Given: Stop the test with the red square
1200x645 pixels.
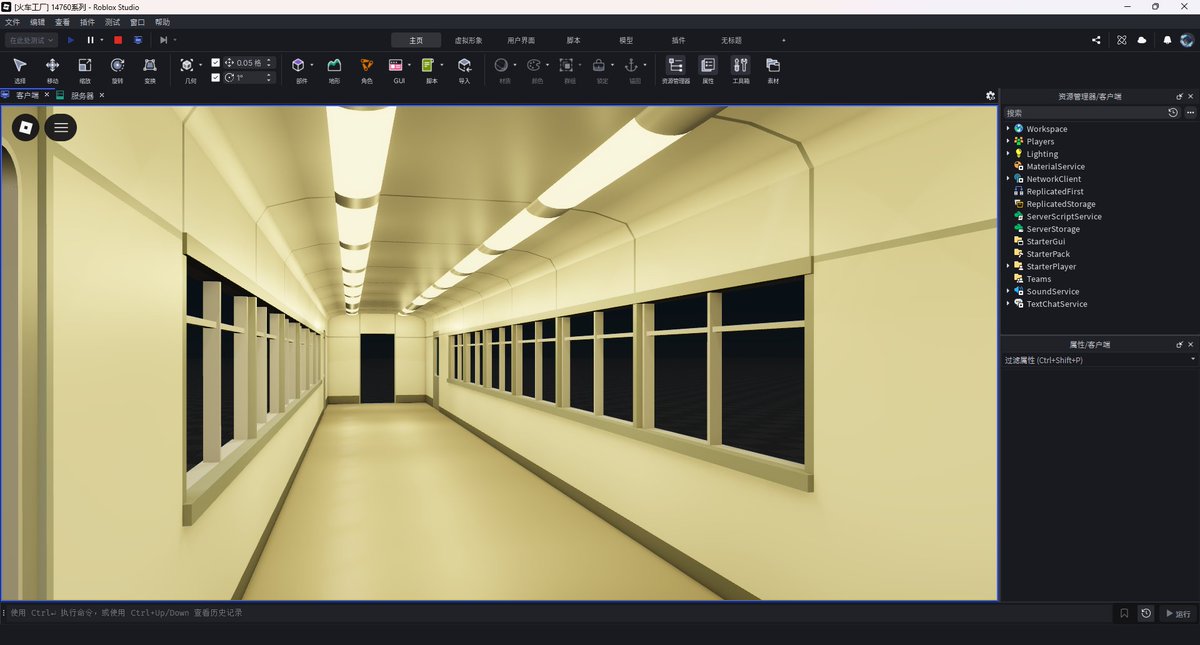Looking at the screenshot, I should point(118,40).
